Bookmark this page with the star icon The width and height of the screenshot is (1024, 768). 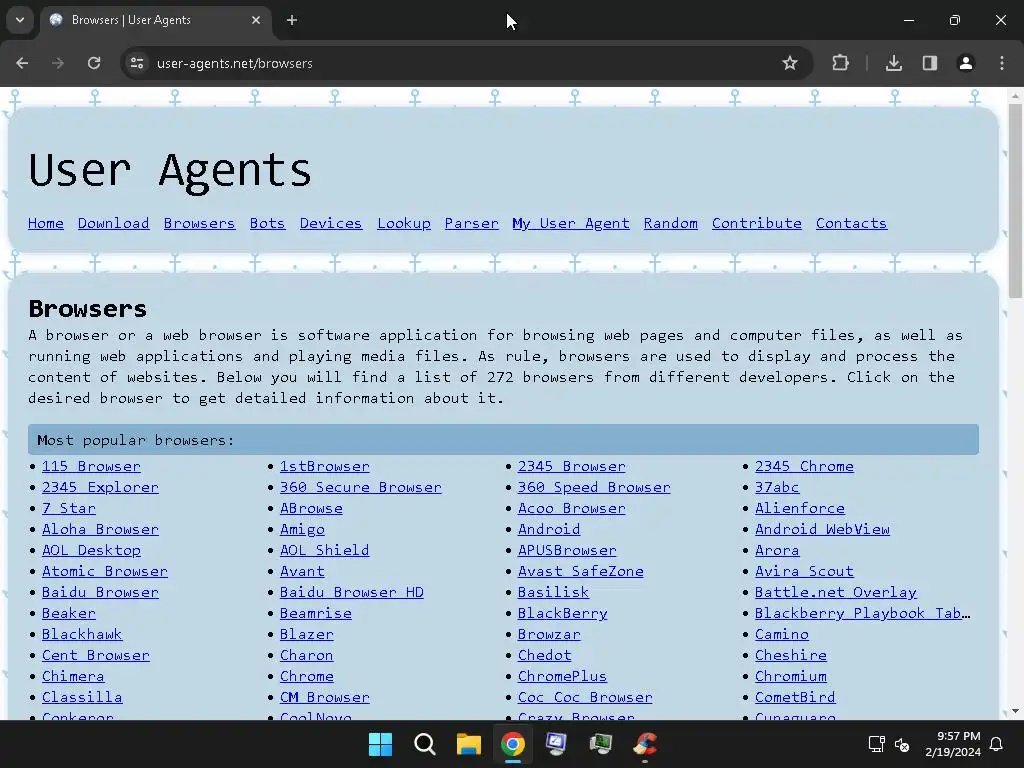(790, 63)
